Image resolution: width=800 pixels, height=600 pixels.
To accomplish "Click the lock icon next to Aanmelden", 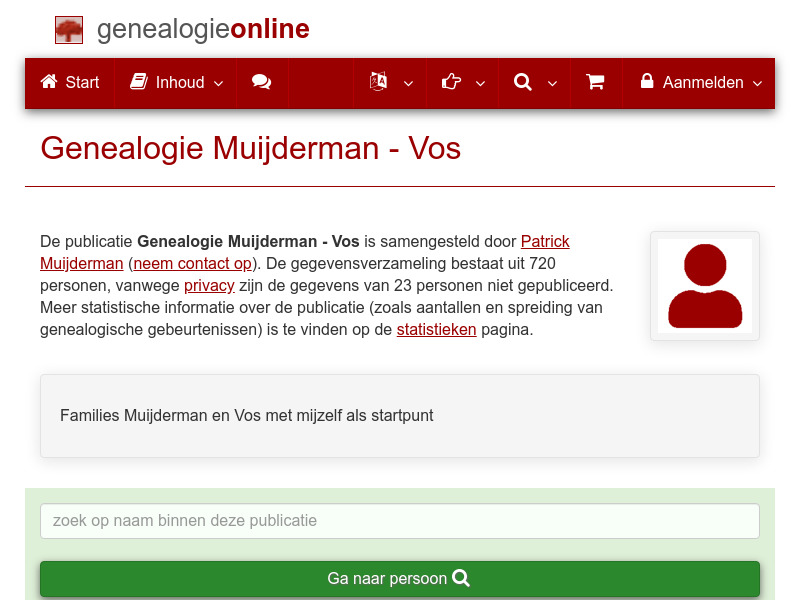I will pos(646,83).
